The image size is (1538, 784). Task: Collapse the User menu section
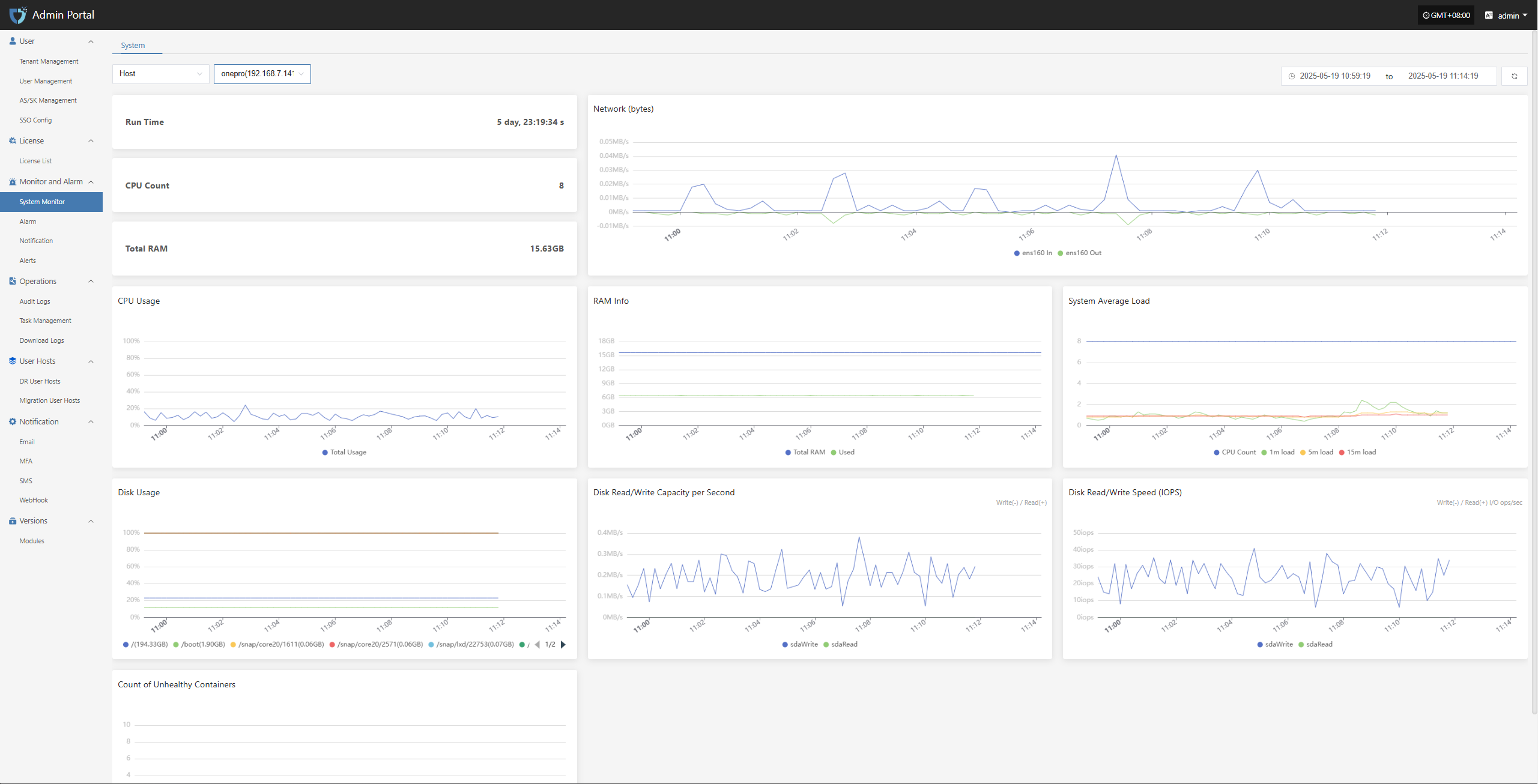(91, 41)
